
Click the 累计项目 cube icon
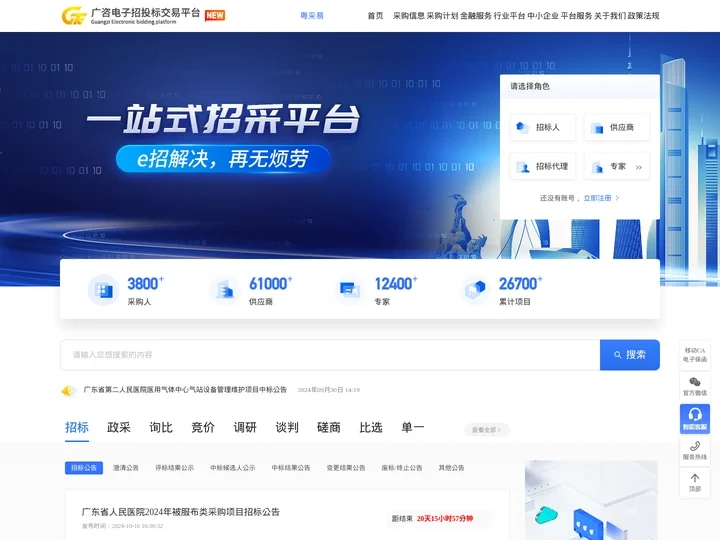474,290
